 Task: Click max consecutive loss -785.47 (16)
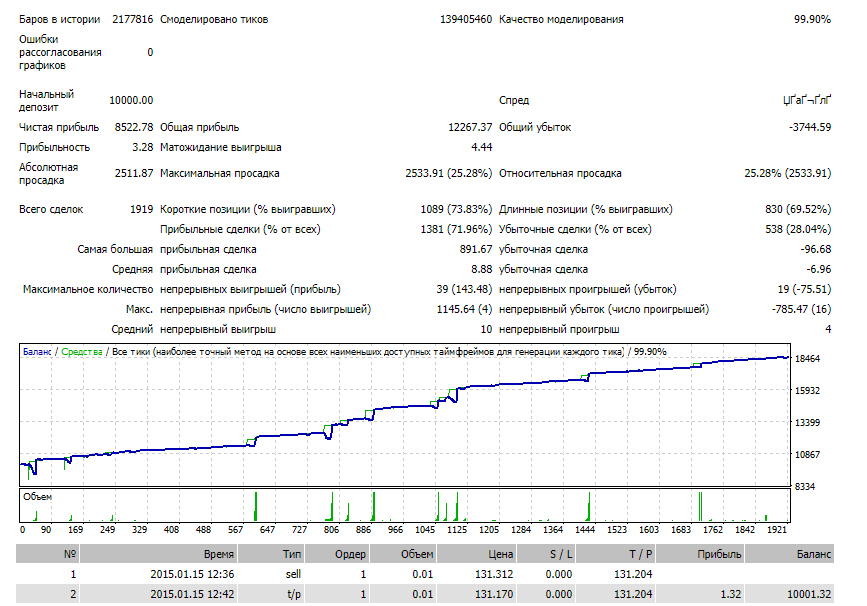click(801, 309)
